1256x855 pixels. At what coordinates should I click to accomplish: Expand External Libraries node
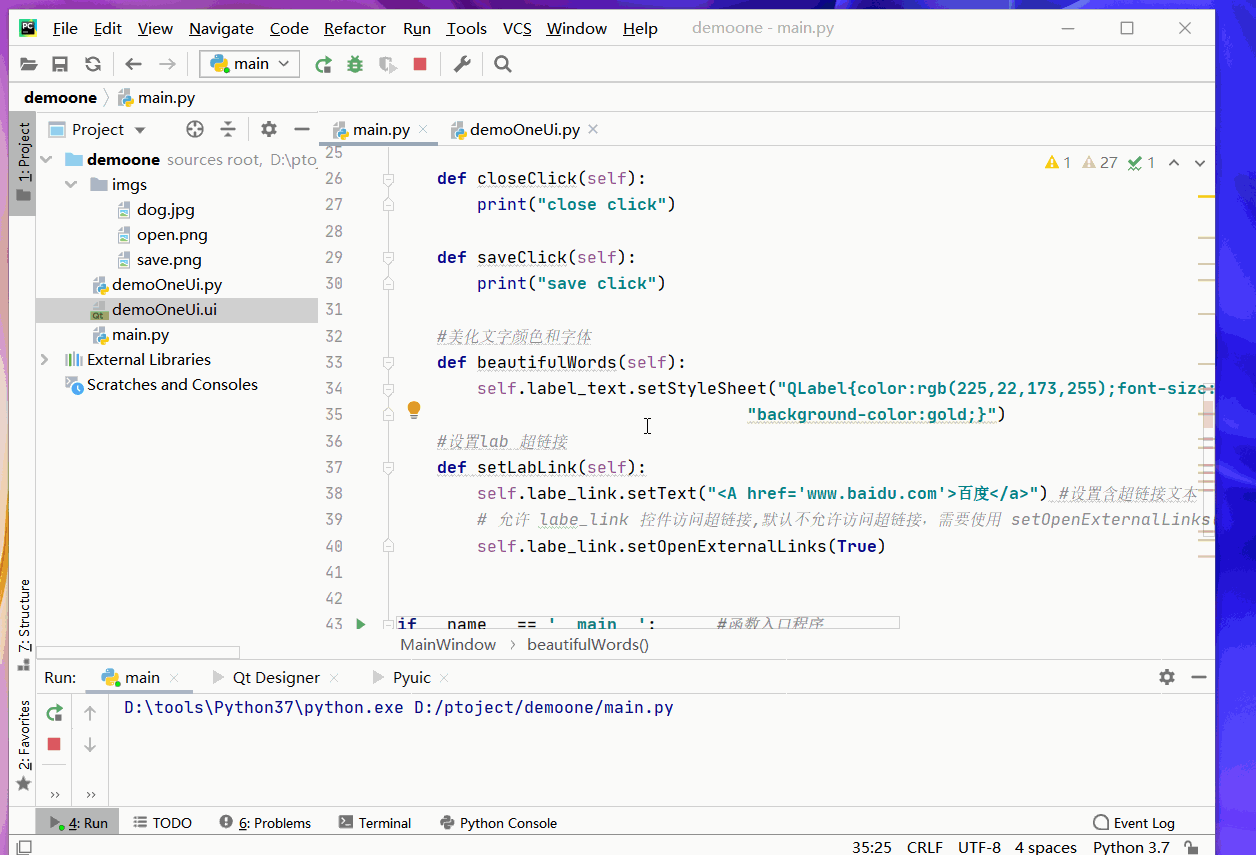click(x=45, y=360)
